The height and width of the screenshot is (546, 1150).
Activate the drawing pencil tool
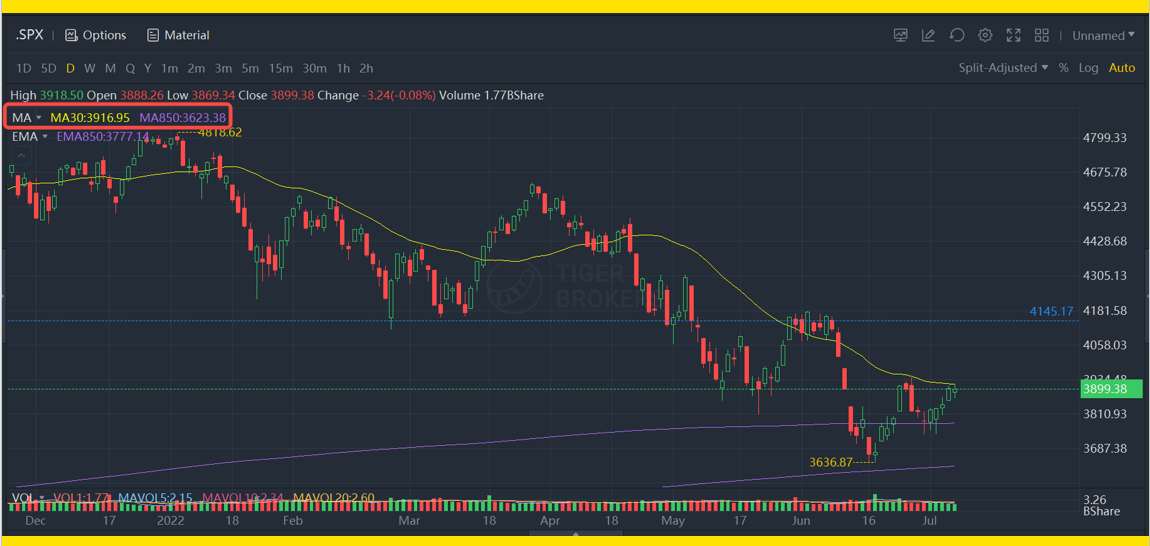928,35
